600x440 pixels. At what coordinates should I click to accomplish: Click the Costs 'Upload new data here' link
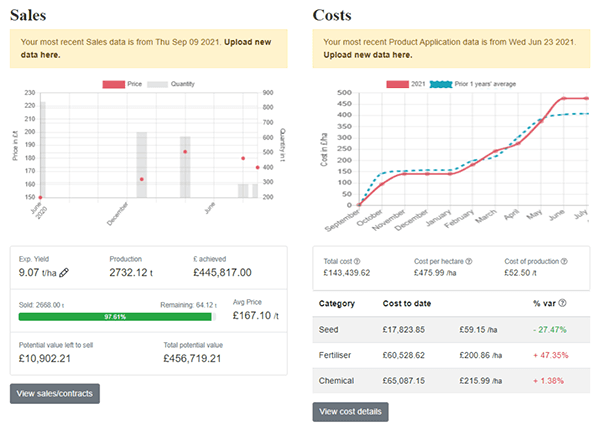tap(368, 55)
